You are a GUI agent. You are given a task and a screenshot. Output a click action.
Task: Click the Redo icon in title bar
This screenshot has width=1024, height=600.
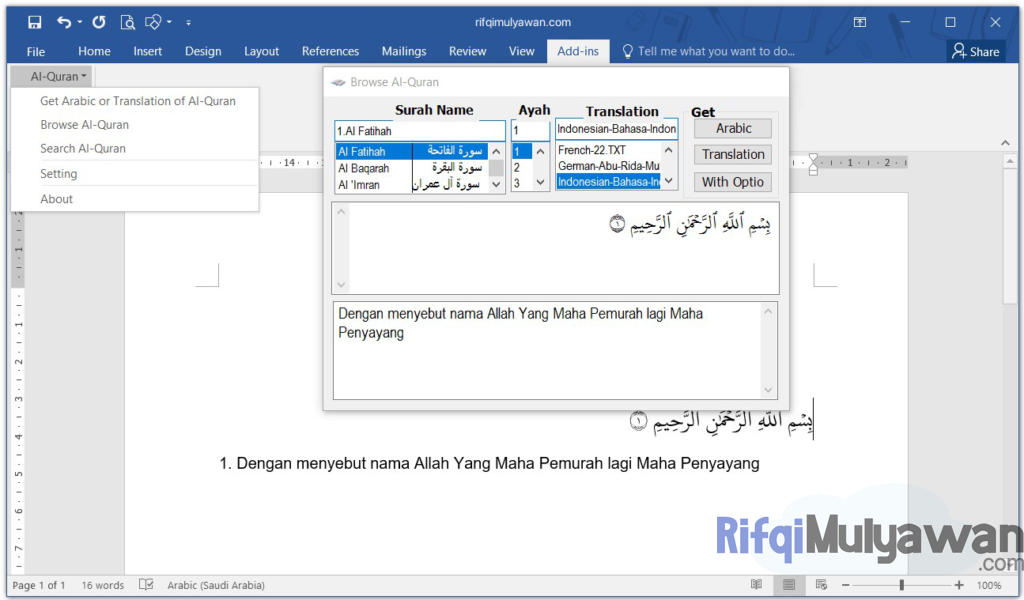tap(98, 22)
